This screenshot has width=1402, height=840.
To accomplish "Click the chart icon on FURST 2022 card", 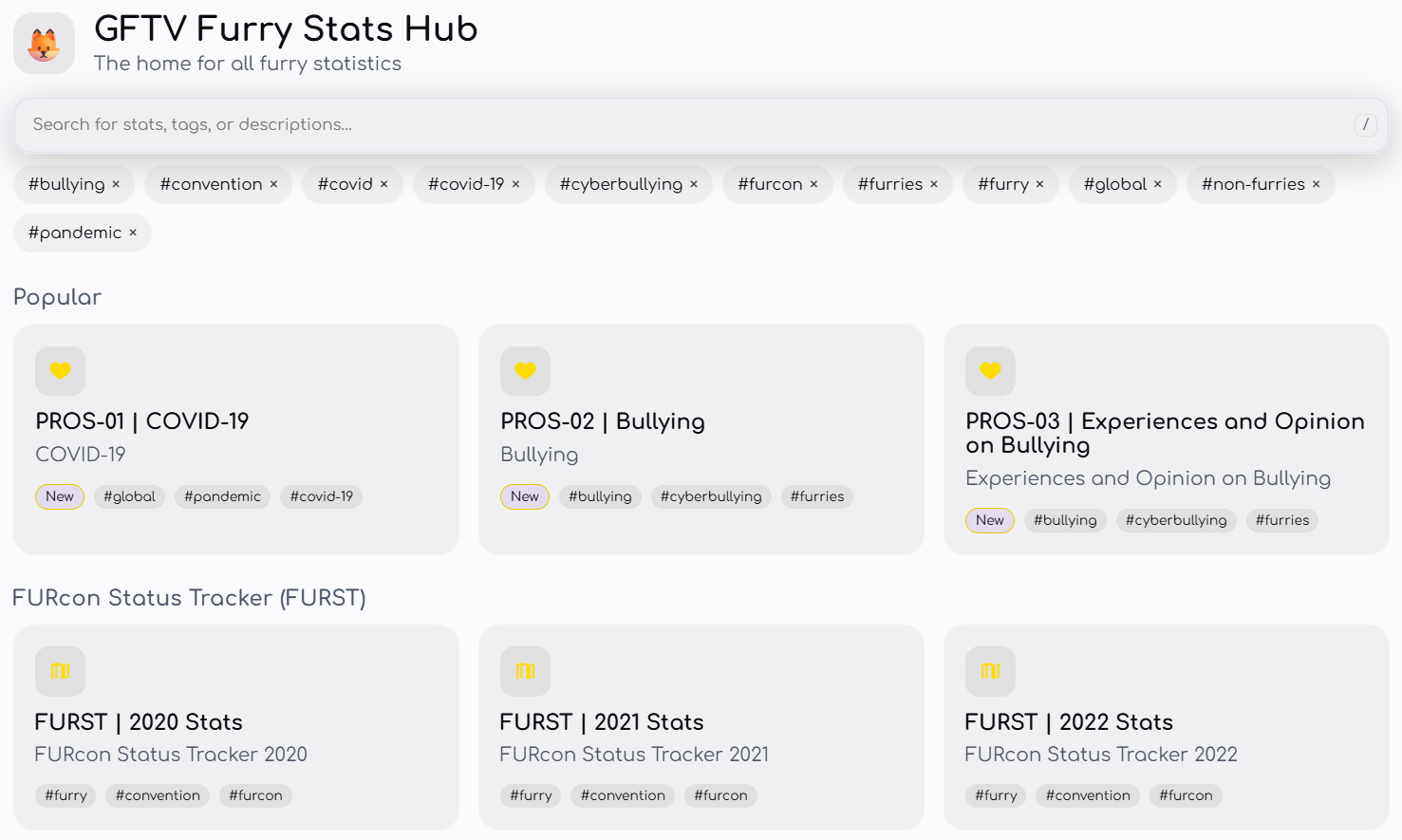I will [x=990, y=671].
